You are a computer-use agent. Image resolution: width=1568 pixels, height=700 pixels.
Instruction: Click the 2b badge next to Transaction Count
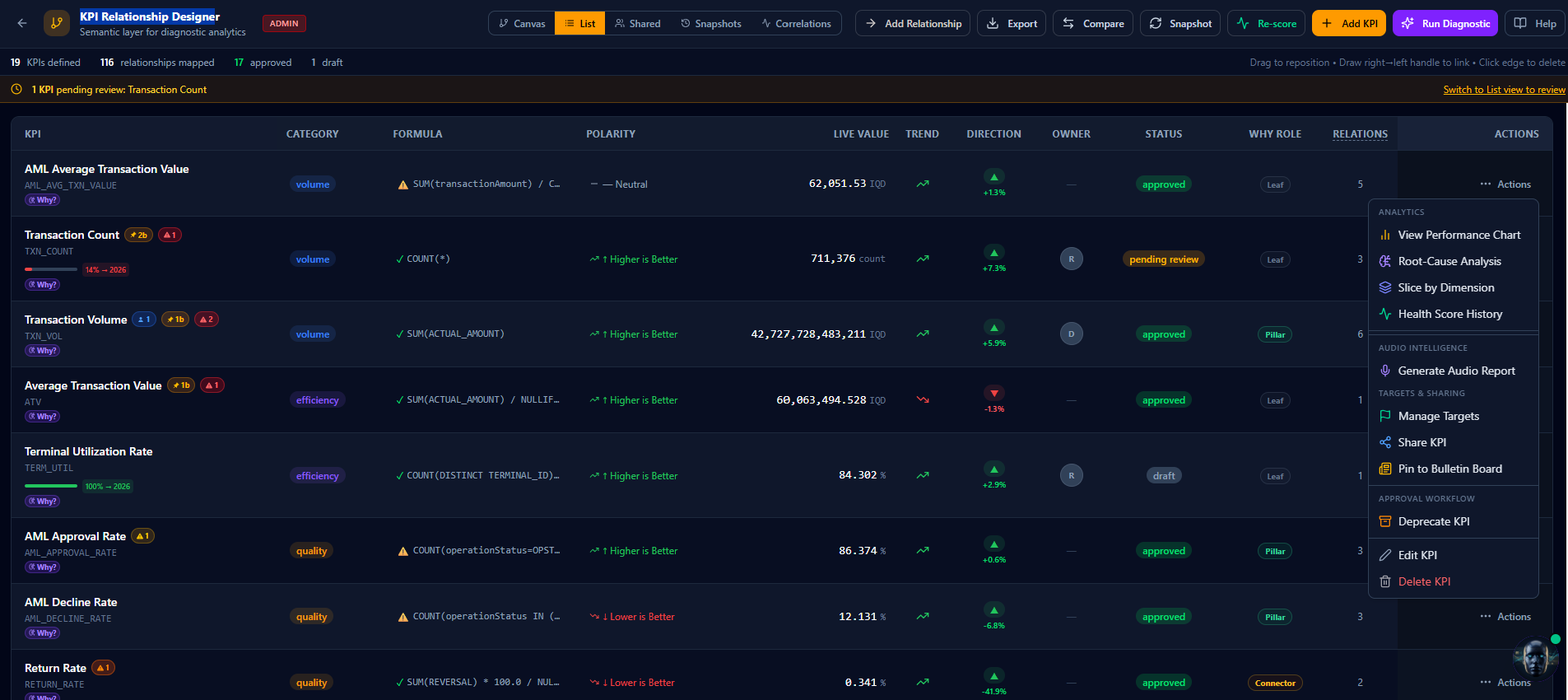139,235
